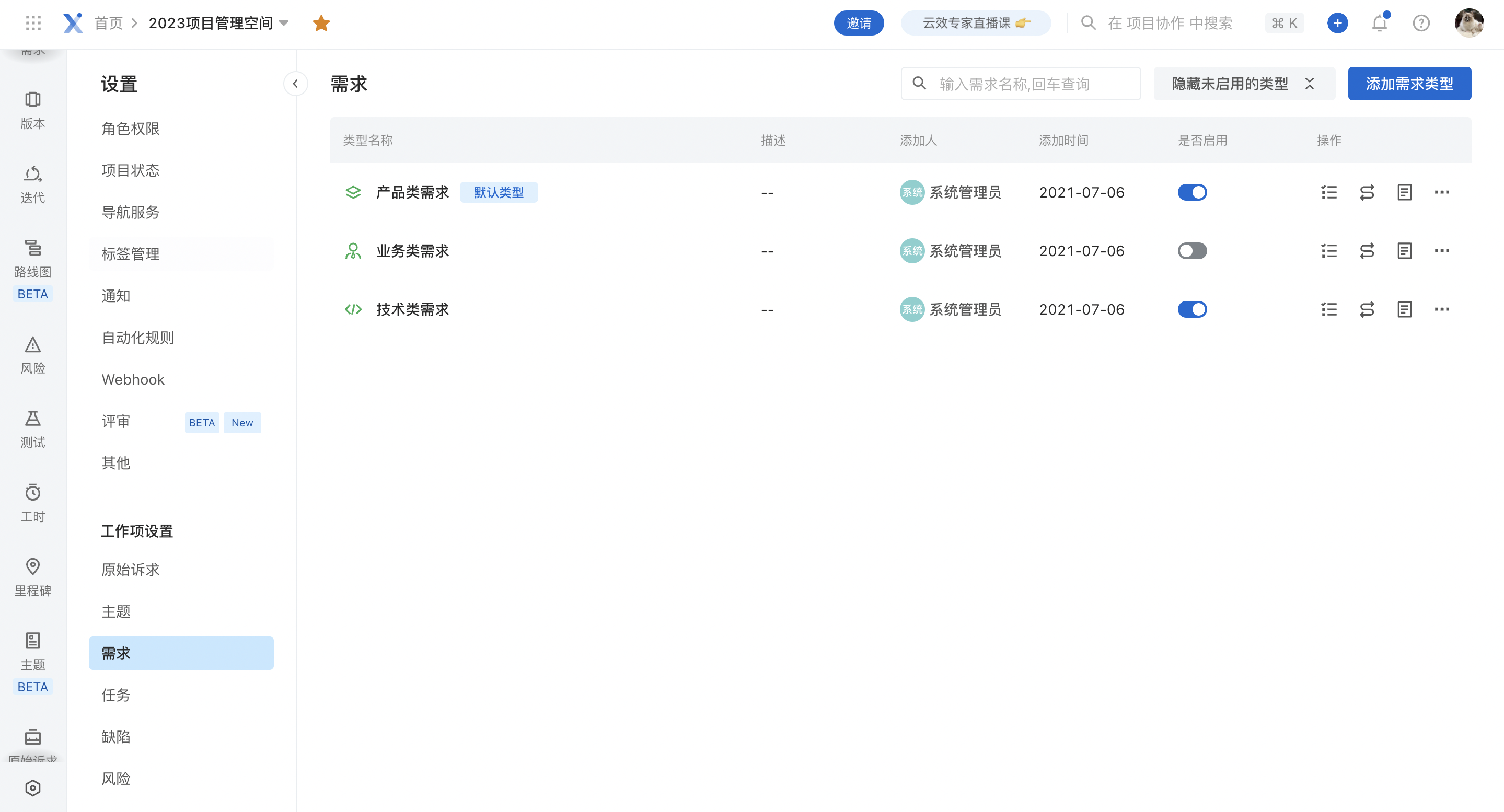This screenshot has height=812, width=1504.
Task: Click the 技术类需求 type name
Action: pos(413,309)
